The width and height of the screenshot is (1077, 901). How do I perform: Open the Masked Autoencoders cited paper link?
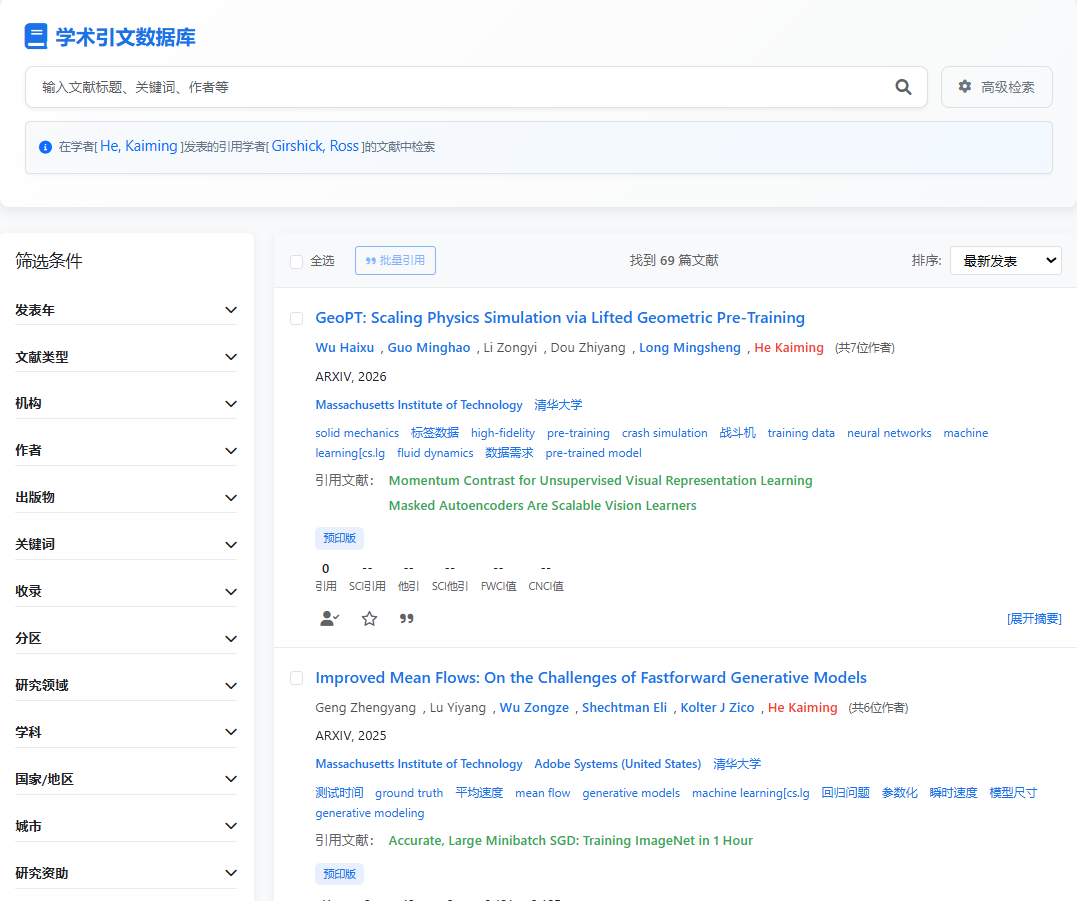click(x=542, y=506)
